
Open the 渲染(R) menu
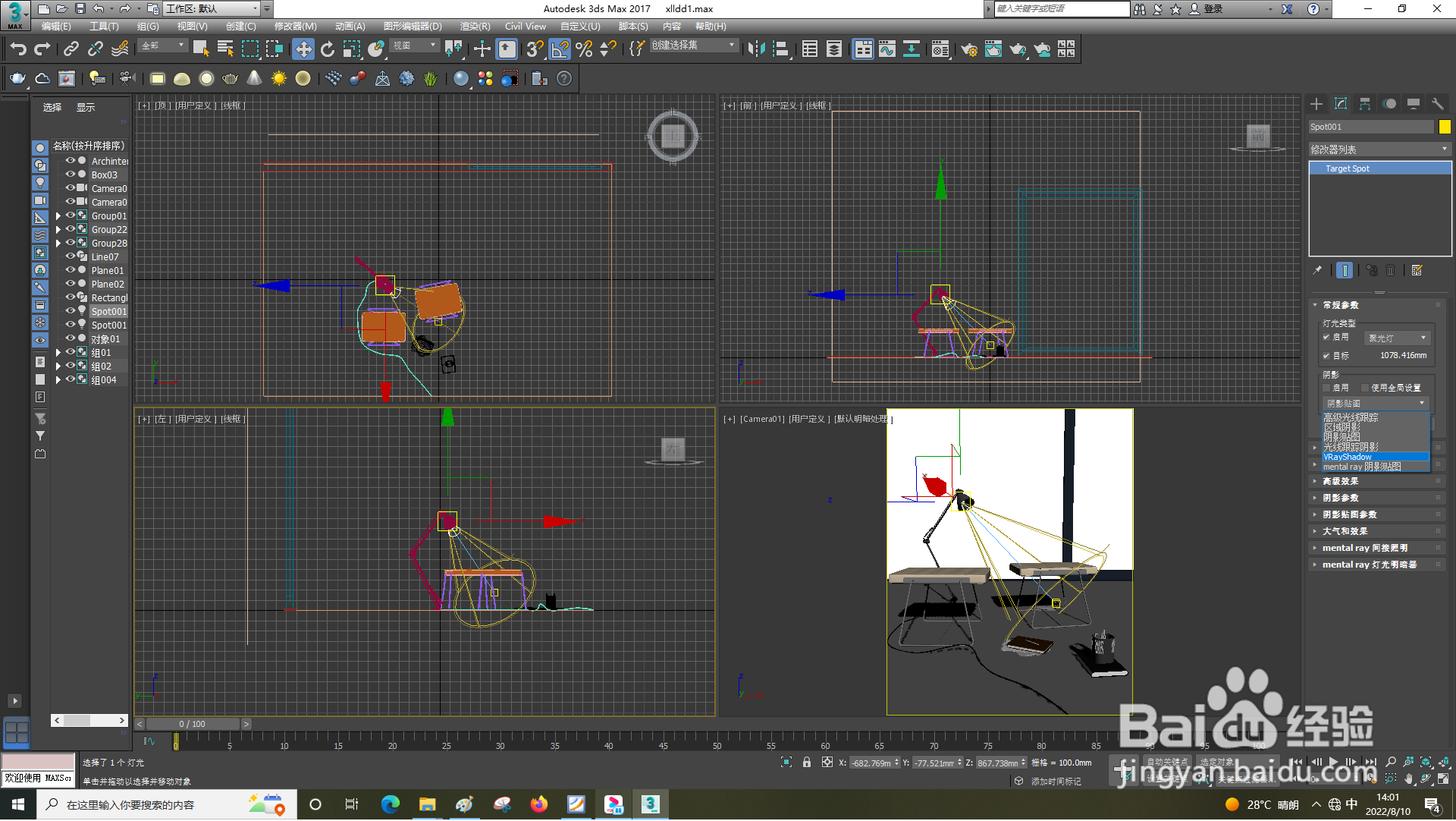tap(475, 27)
